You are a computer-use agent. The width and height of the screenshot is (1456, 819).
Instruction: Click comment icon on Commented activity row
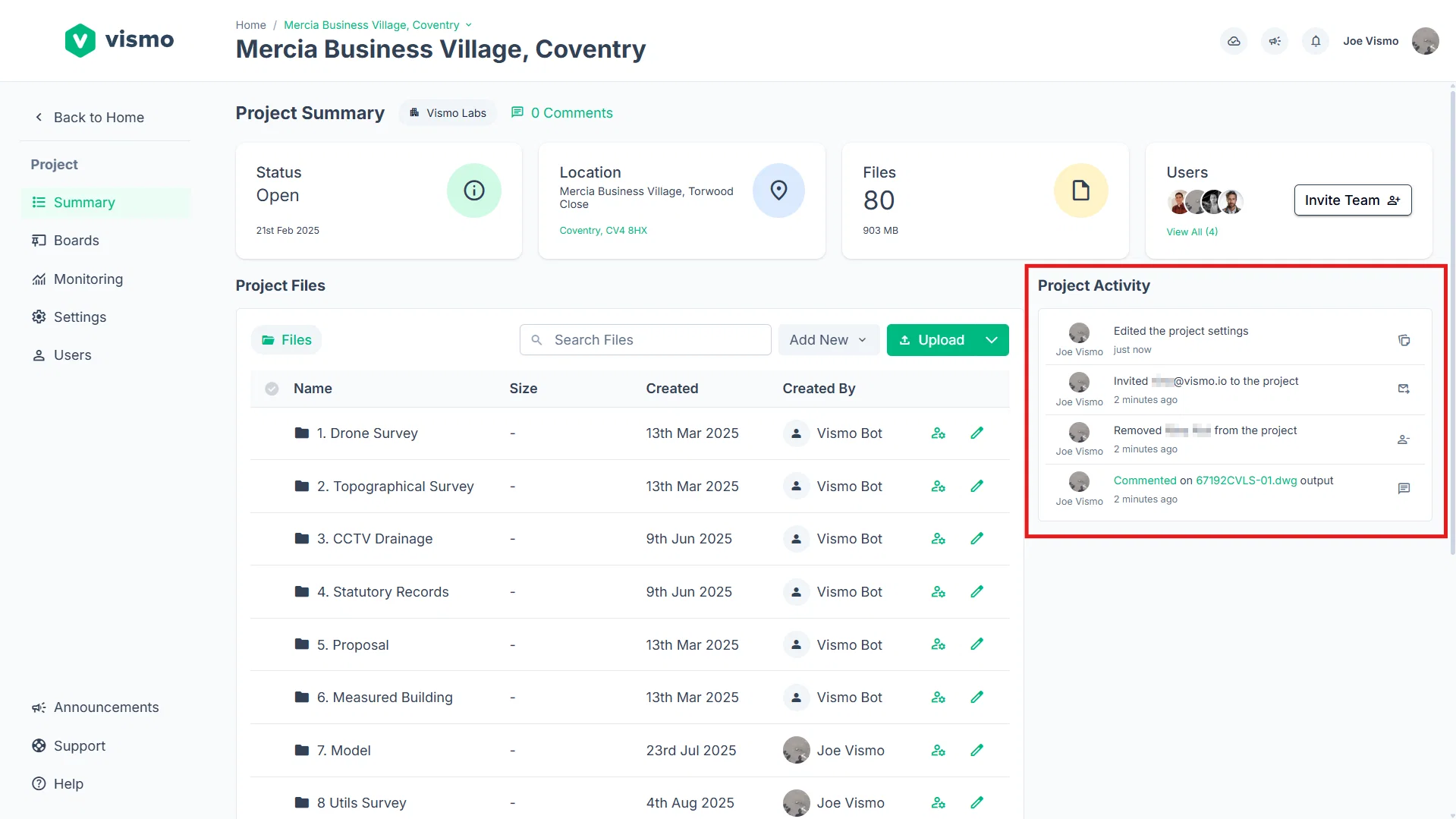(x=1404, y=489)
